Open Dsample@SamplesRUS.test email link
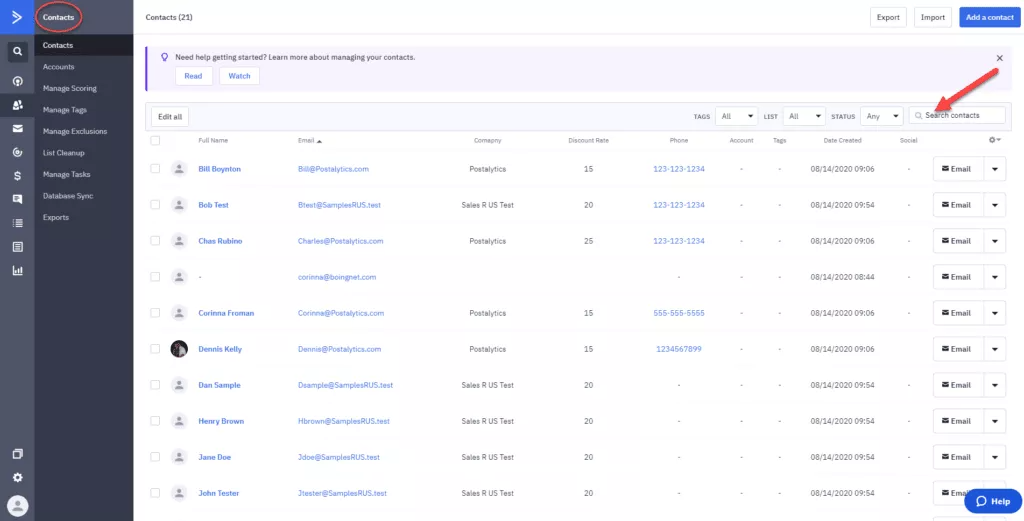1024x521 pixels. coord(345,385)
